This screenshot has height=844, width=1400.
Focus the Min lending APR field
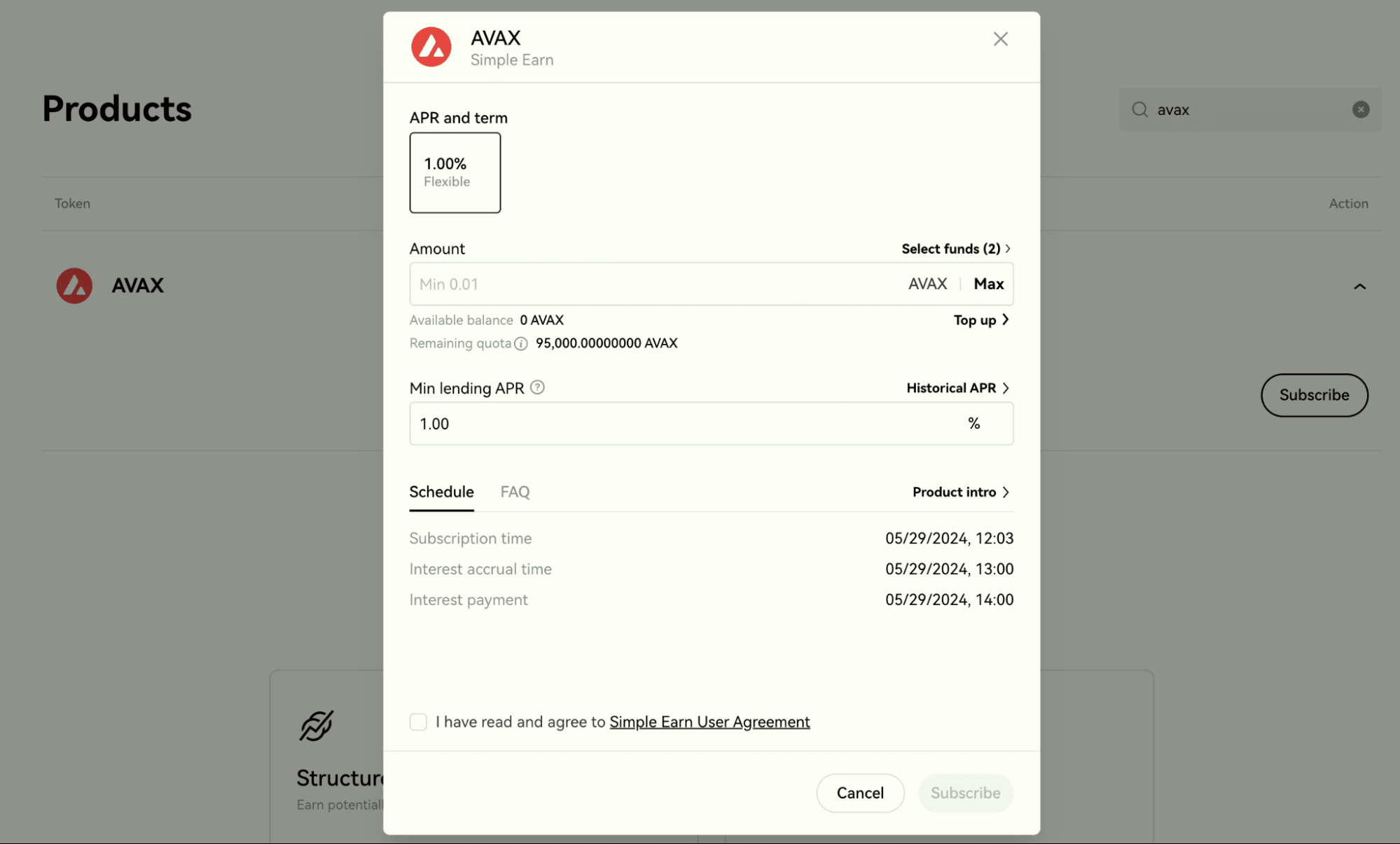pyautogui.click(x=712, y=424)
